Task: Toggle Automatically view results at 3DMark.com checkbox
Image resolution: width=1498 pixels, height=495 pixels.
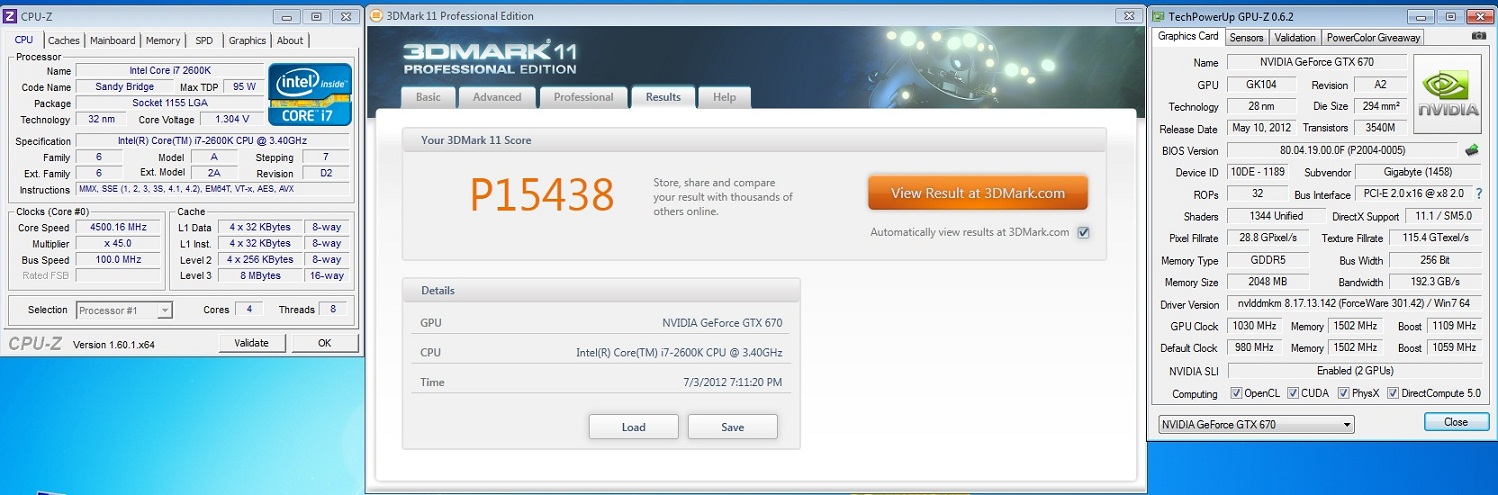Action: click(1084, 233)
